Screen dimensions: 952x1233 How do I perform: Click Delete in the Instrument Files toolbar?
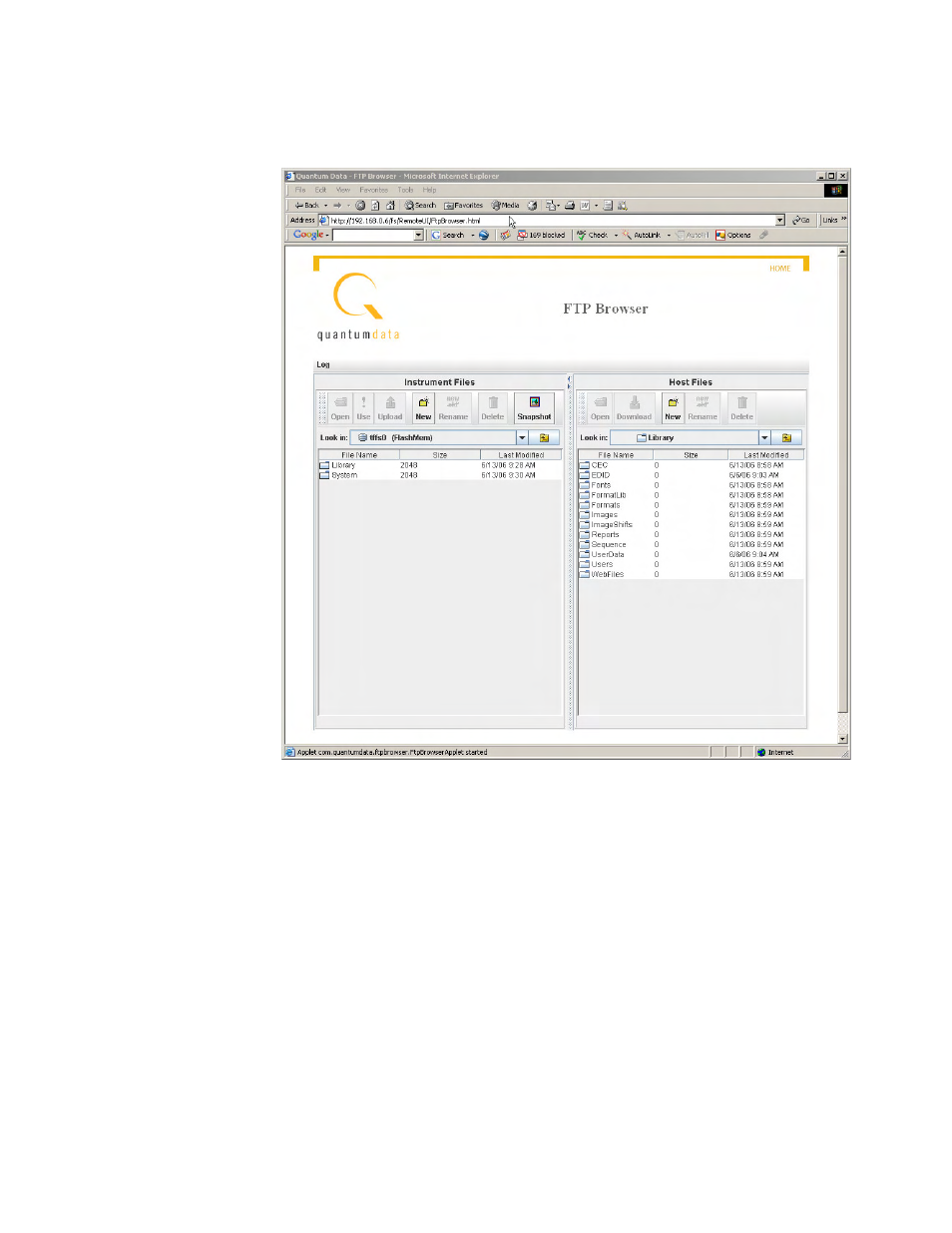(493, 407)
